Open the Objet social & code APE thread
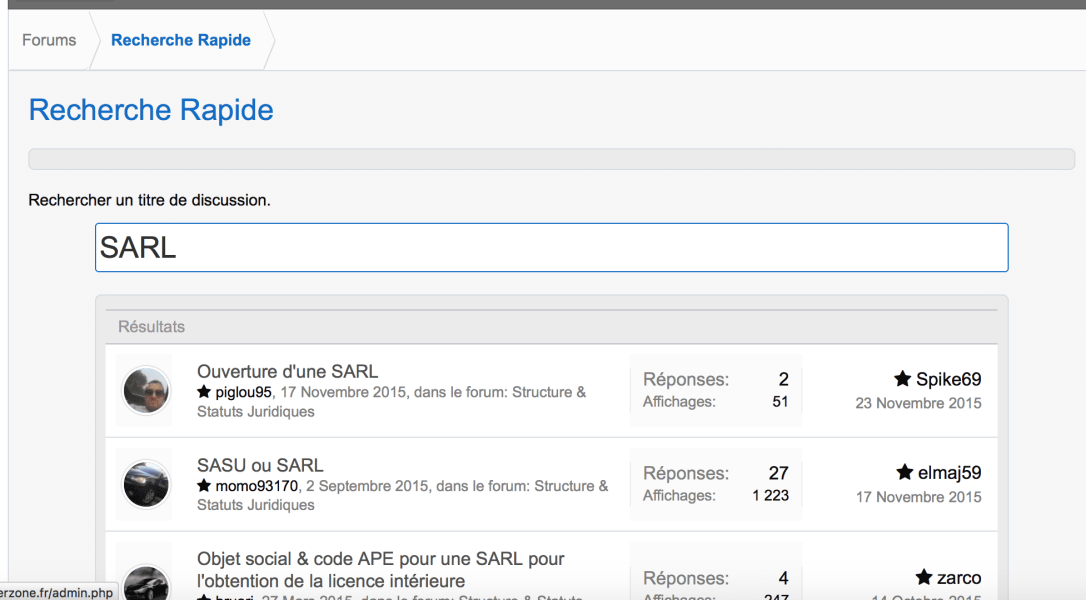Viewport: 1086px width, 600px height. tap(380, 570)
